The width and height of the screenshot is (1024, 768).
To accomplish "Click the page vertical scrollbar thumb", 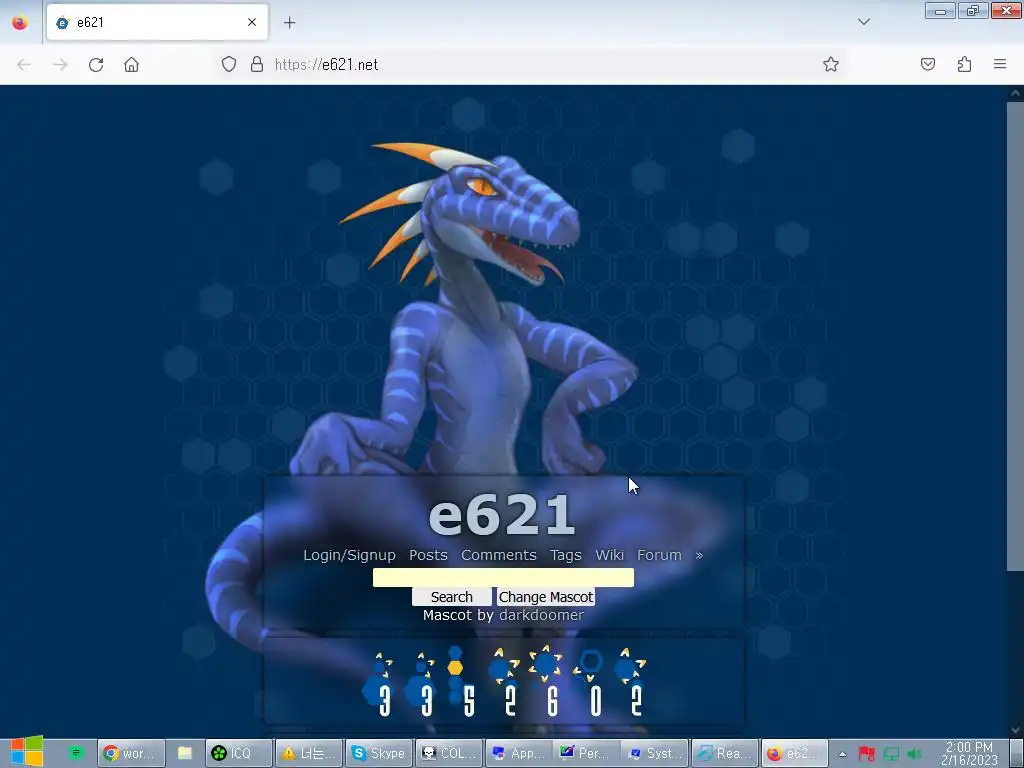I will point(1015,336).
